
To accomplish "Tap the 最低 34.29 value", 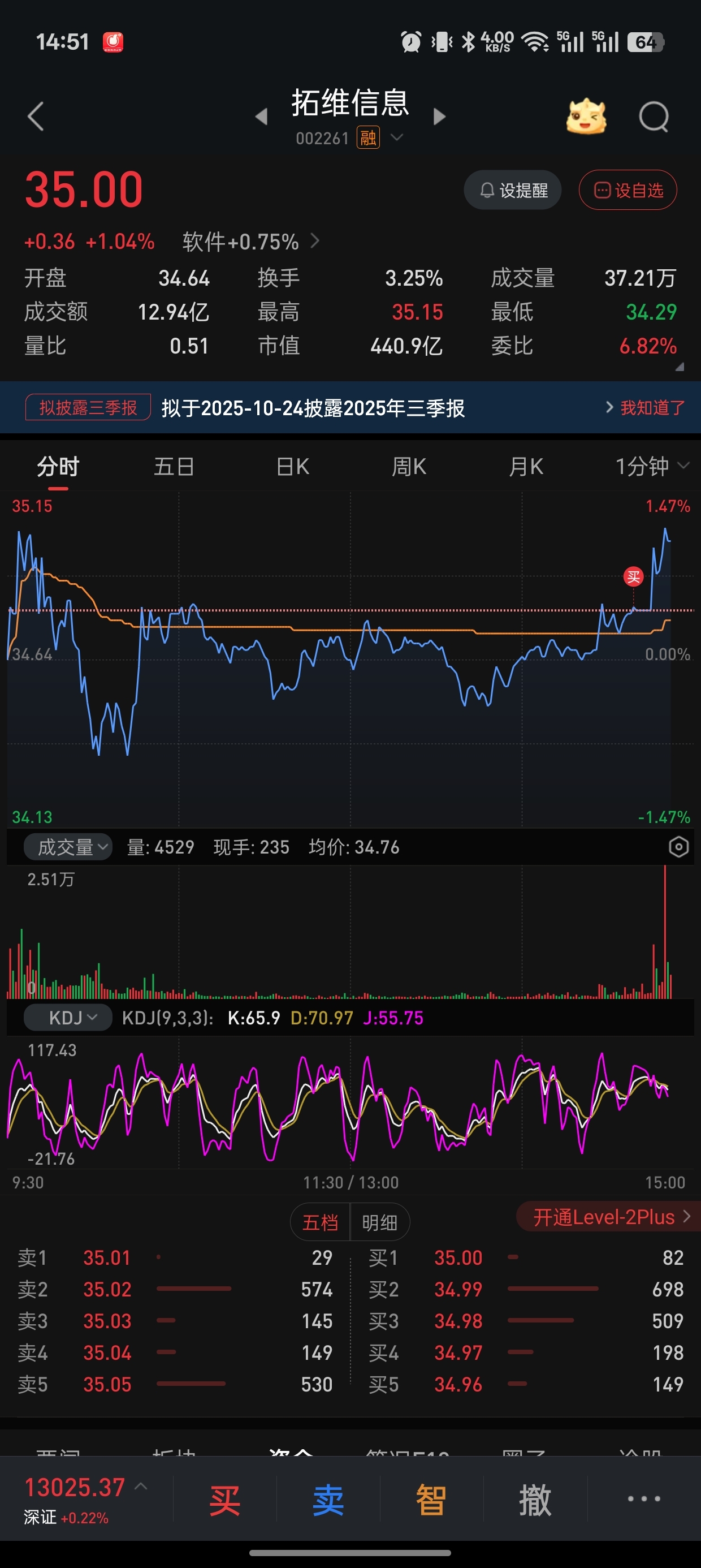I will [651, 312].
